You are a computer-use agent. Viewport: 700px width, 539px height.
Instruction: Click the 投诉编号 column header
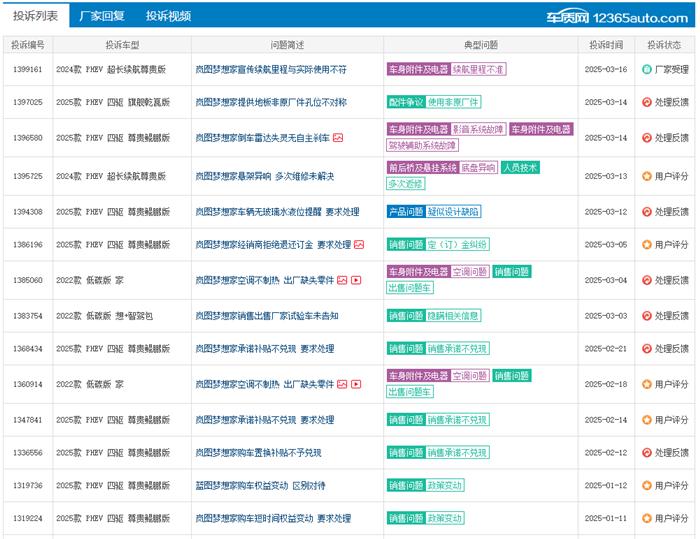28,45
